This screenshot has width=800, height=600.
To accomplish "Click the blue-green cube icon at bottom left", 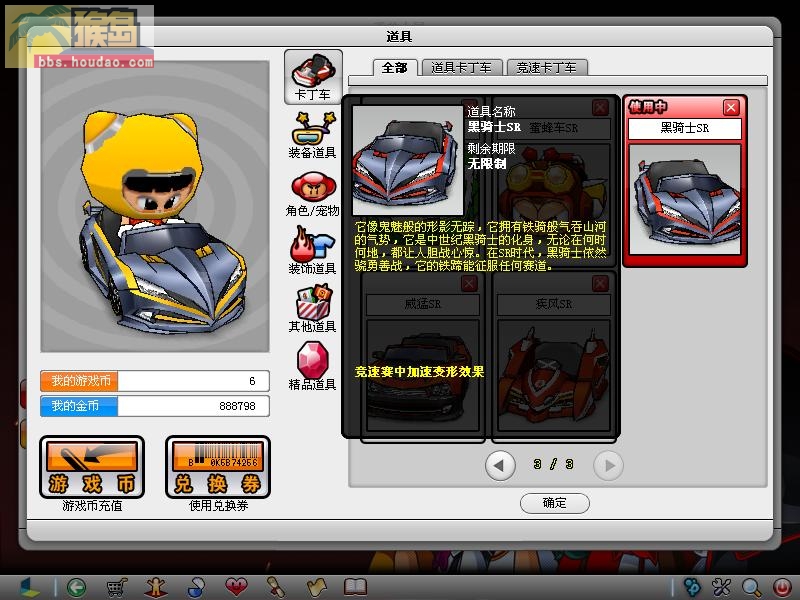I will pos(30,587).
